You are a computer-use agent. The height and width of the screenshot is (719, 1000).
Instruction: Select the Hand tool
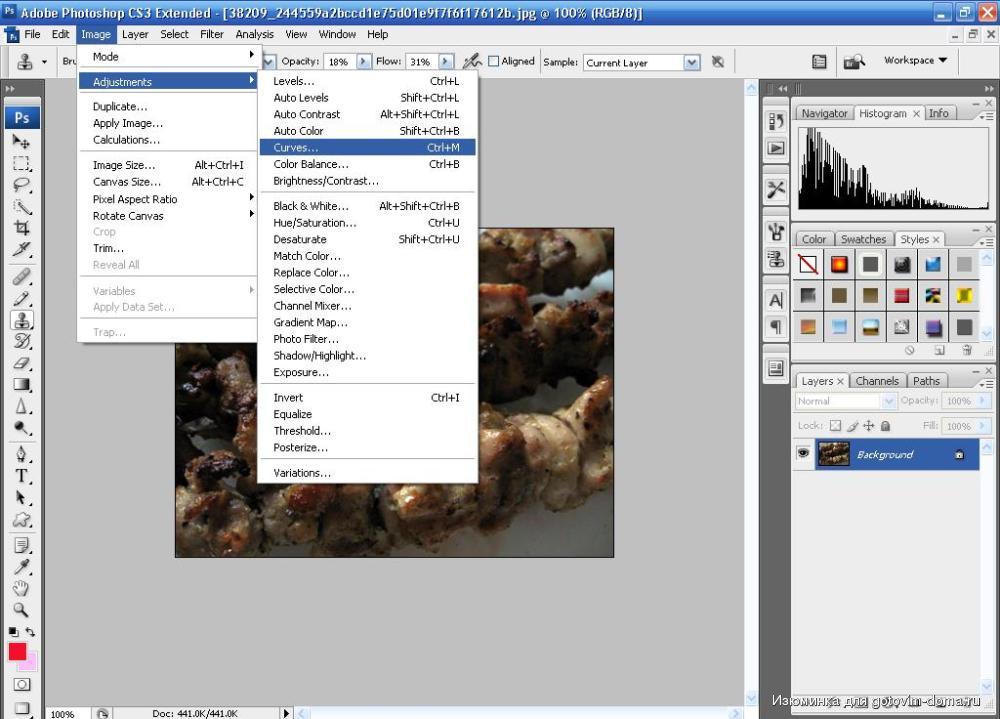[x=22, y=588]
